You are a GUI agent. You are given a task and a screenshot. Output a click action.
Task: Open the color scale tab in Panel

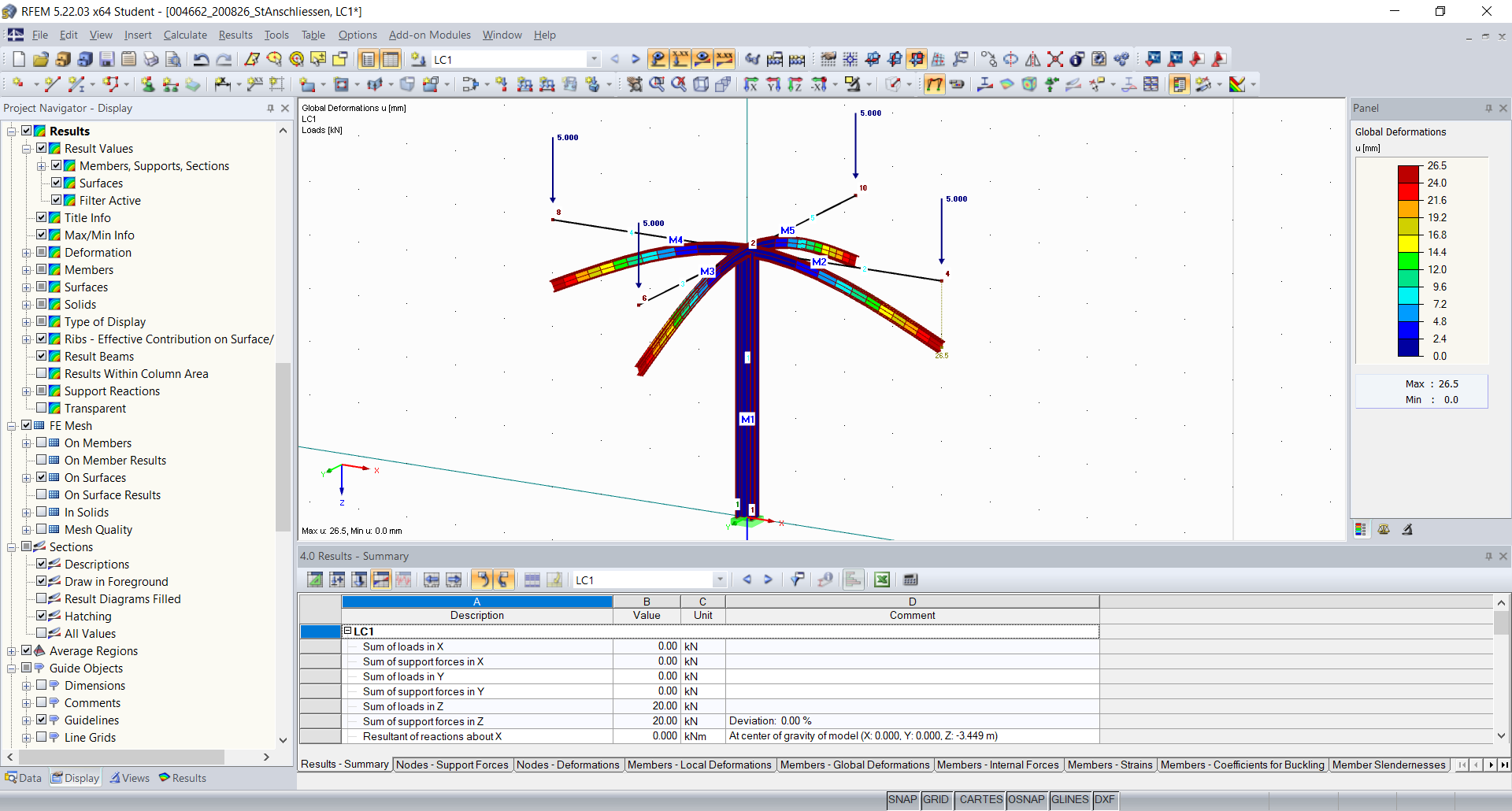(1361, 530)
